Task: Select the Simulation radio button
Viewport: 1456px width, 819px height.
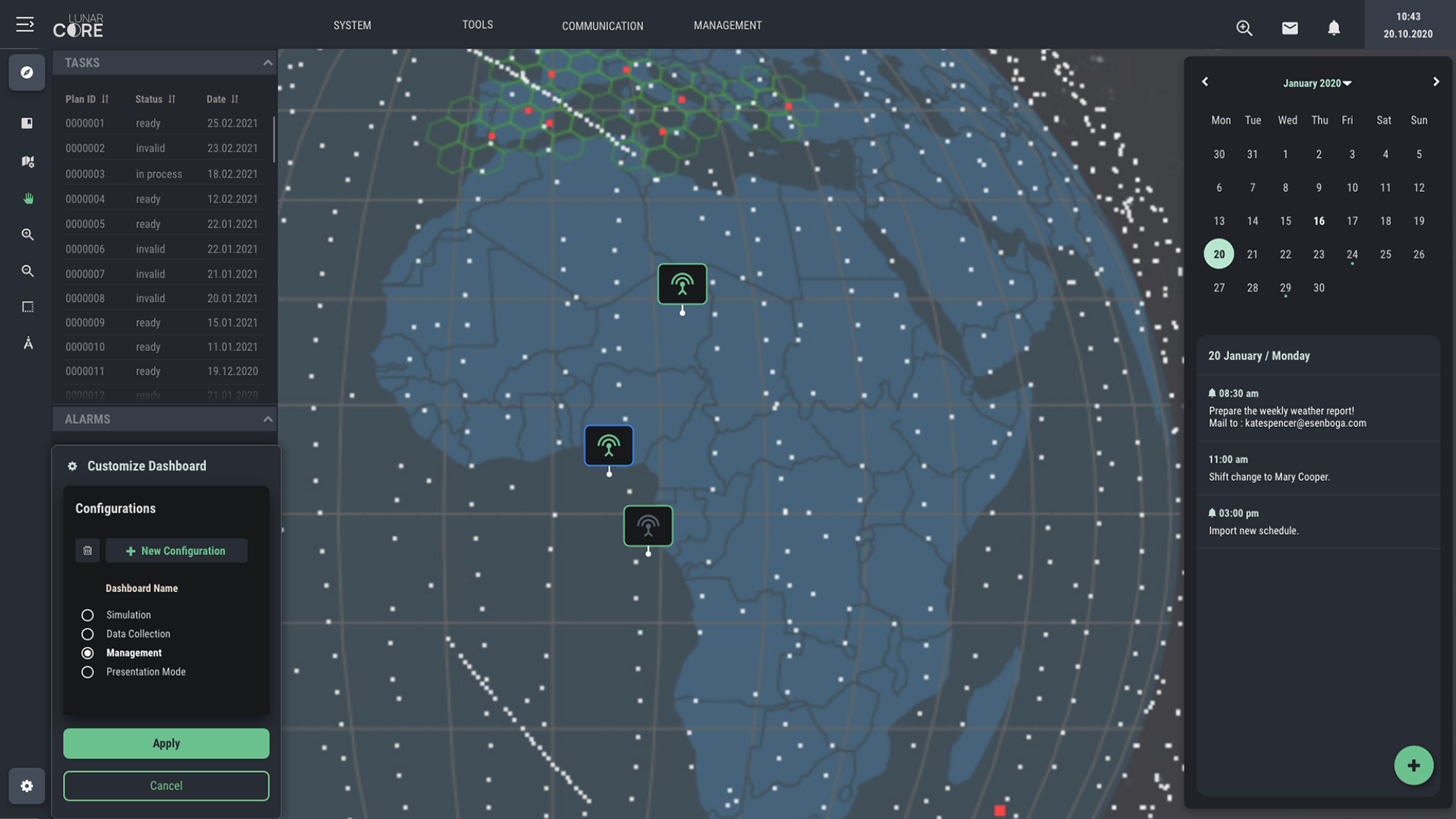Action: (88, 615)
